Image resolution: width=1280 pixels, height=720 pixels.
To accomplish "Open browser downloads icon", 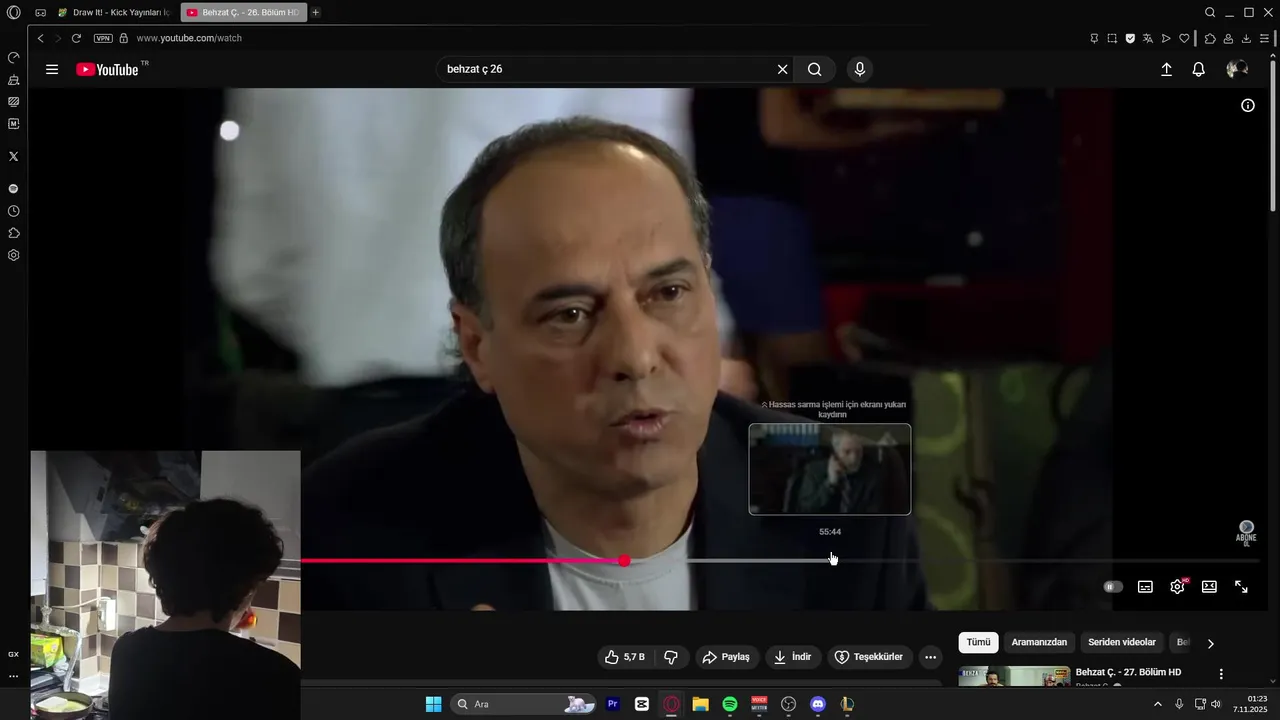I will 1246,38.
